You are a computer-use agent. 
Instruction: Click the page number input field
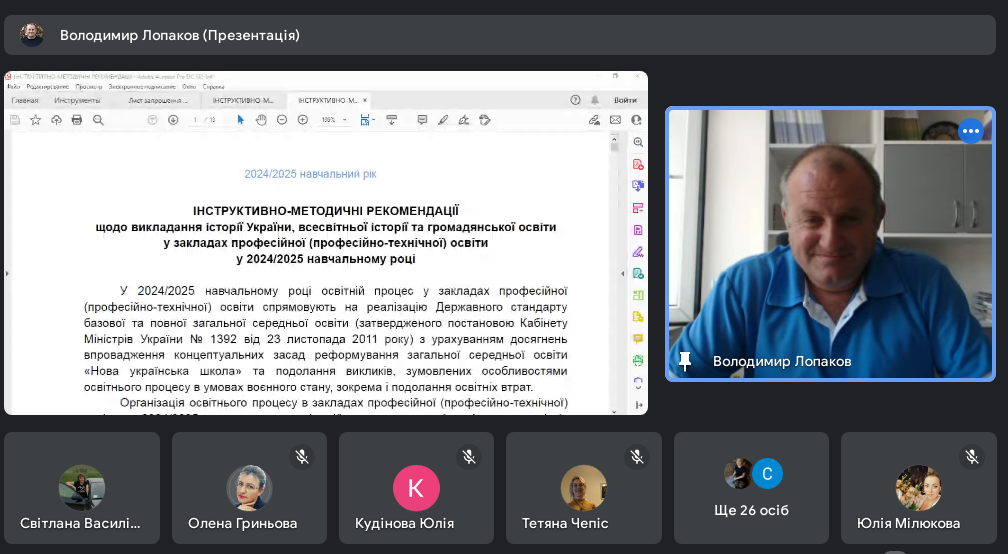(194, 120)
